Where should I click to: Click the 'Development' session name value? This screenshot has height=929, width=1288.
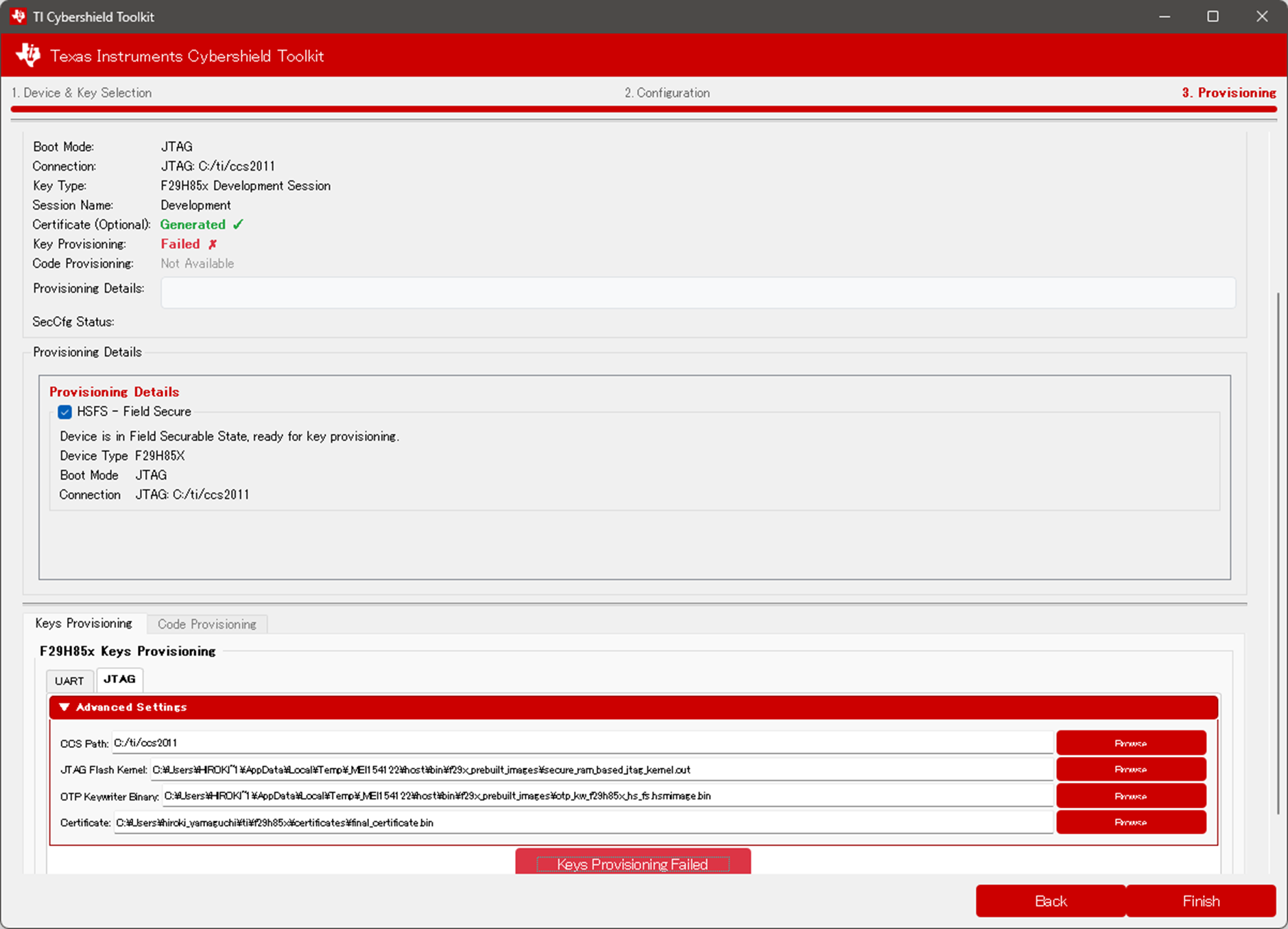coord(195,205)
